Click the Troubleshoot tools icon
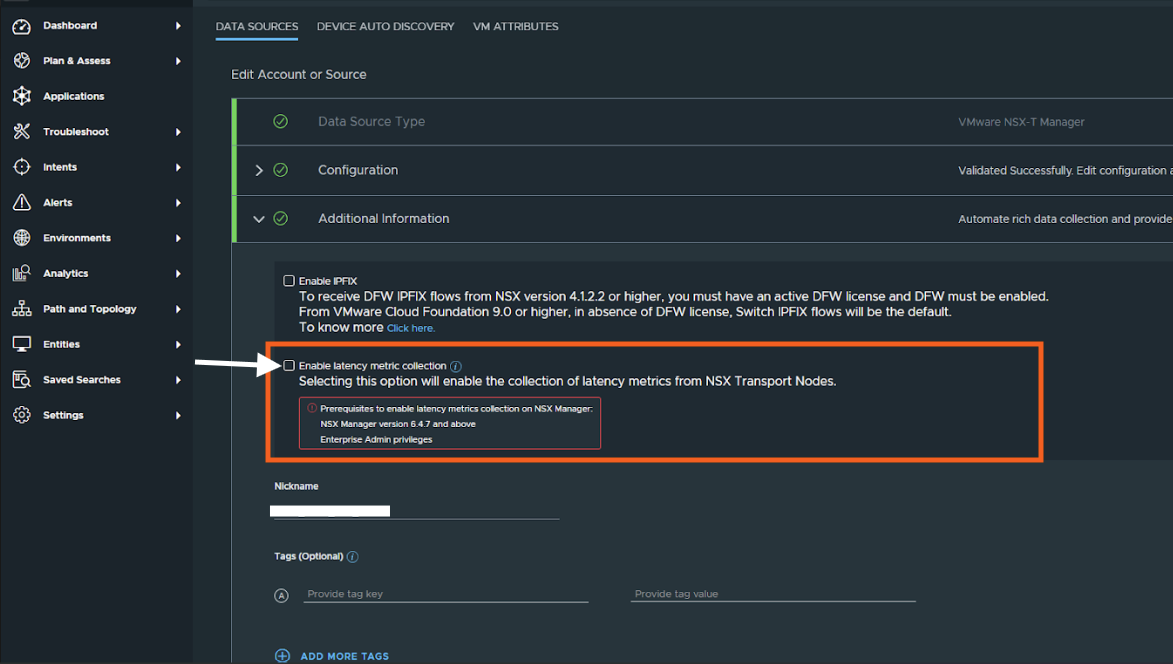 point(22,132)
